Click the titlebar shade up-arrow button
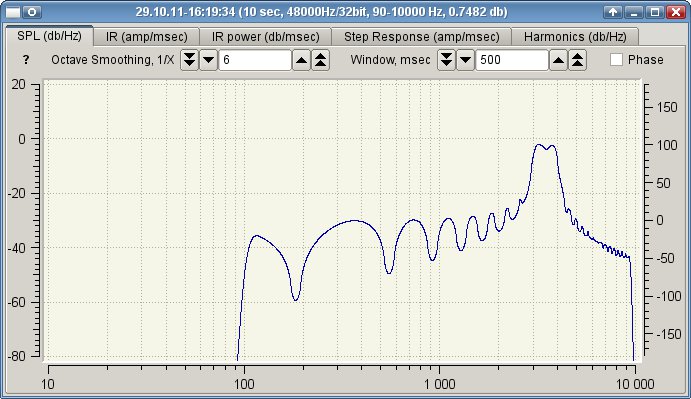691x399 pixels. [x=613, y=12]
